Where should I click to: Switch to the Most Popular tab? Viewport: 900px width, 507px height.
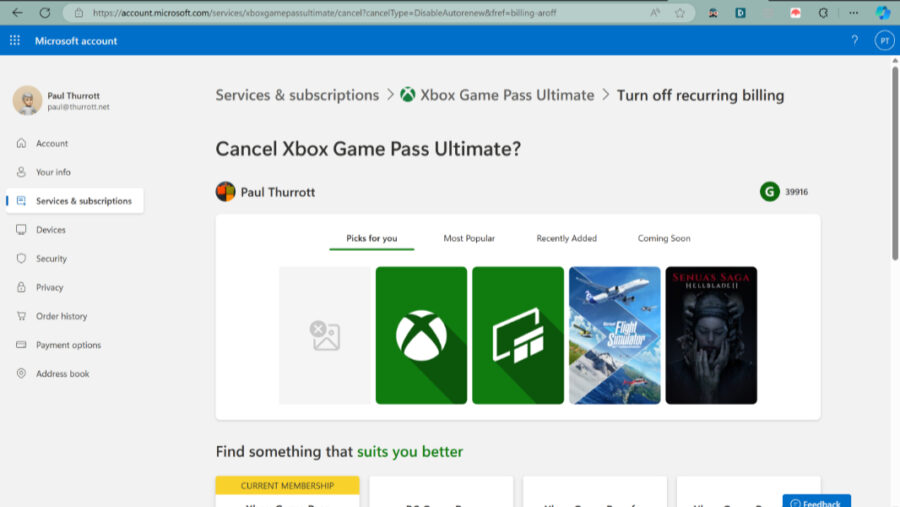coord(469,238)
